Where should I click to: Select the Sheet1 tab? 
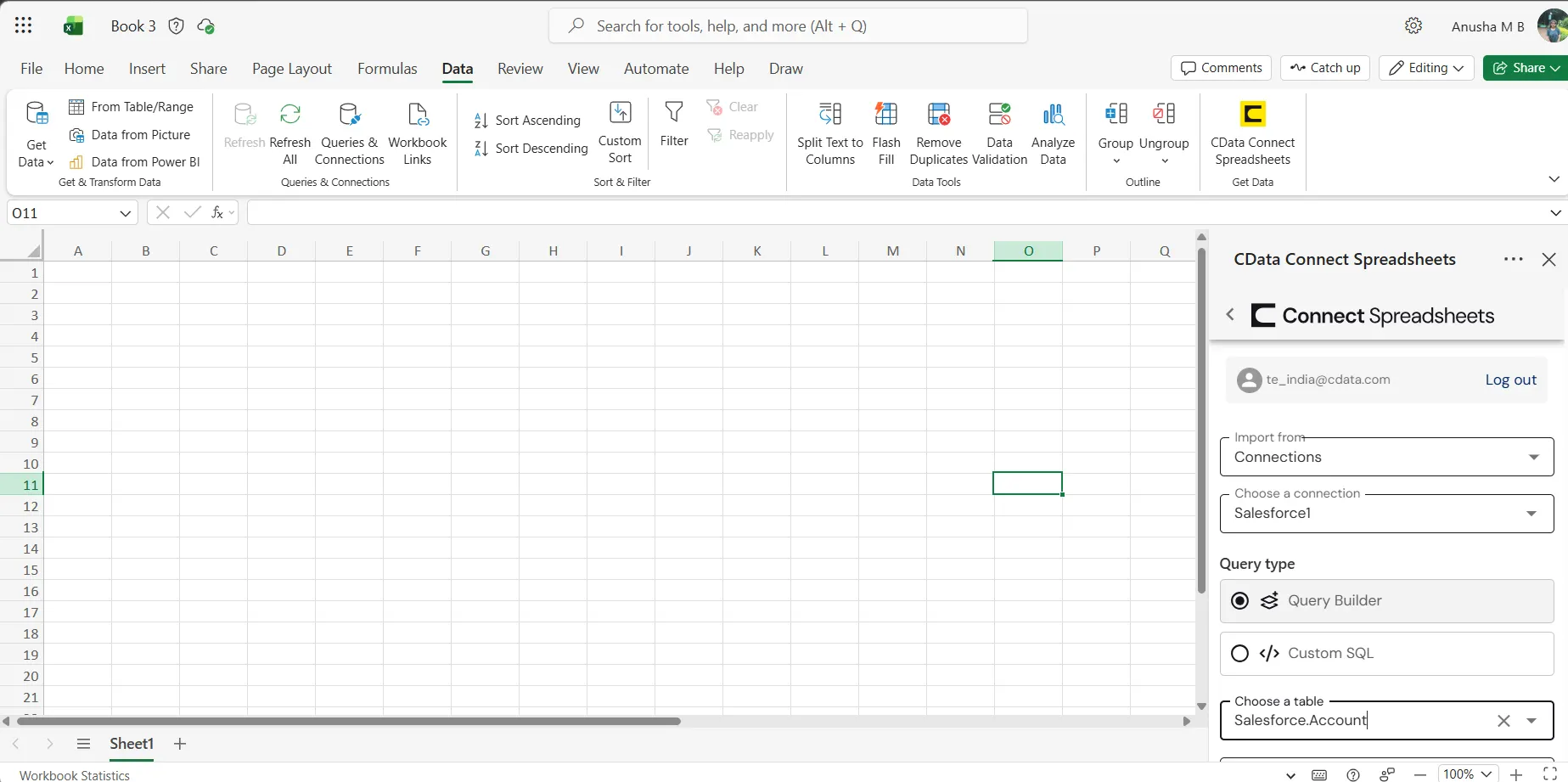[x=132, y=744]
